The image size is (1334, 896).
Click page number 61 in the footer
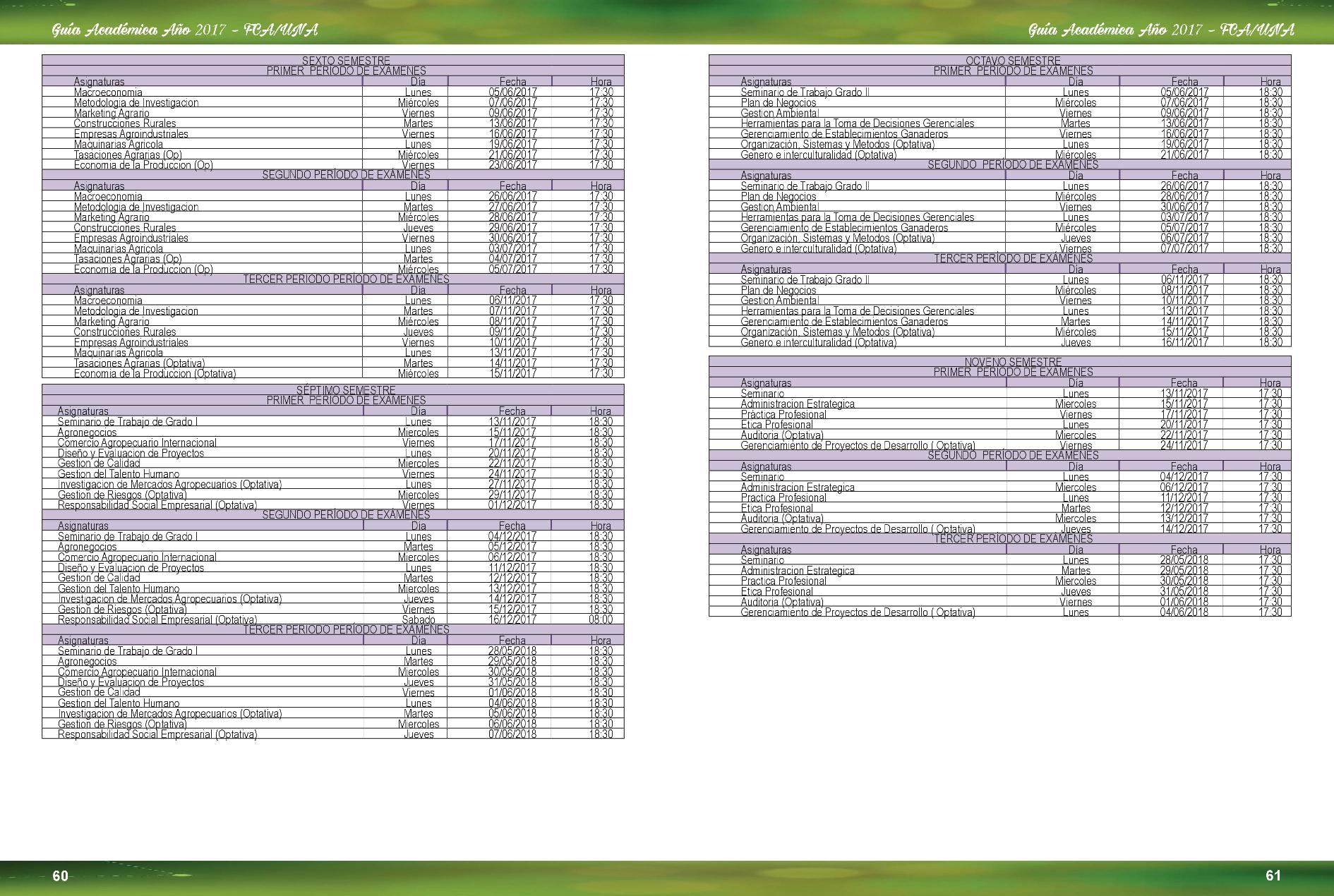1273,875
